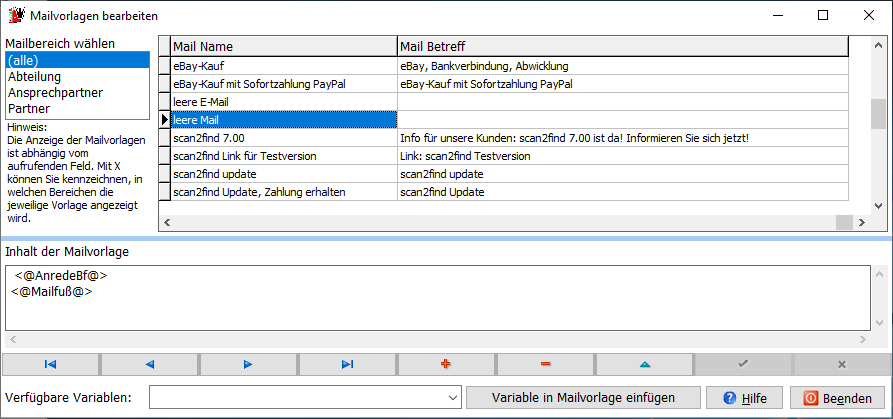Select scan2find Update, Zahlung erhalten cell

284,192
